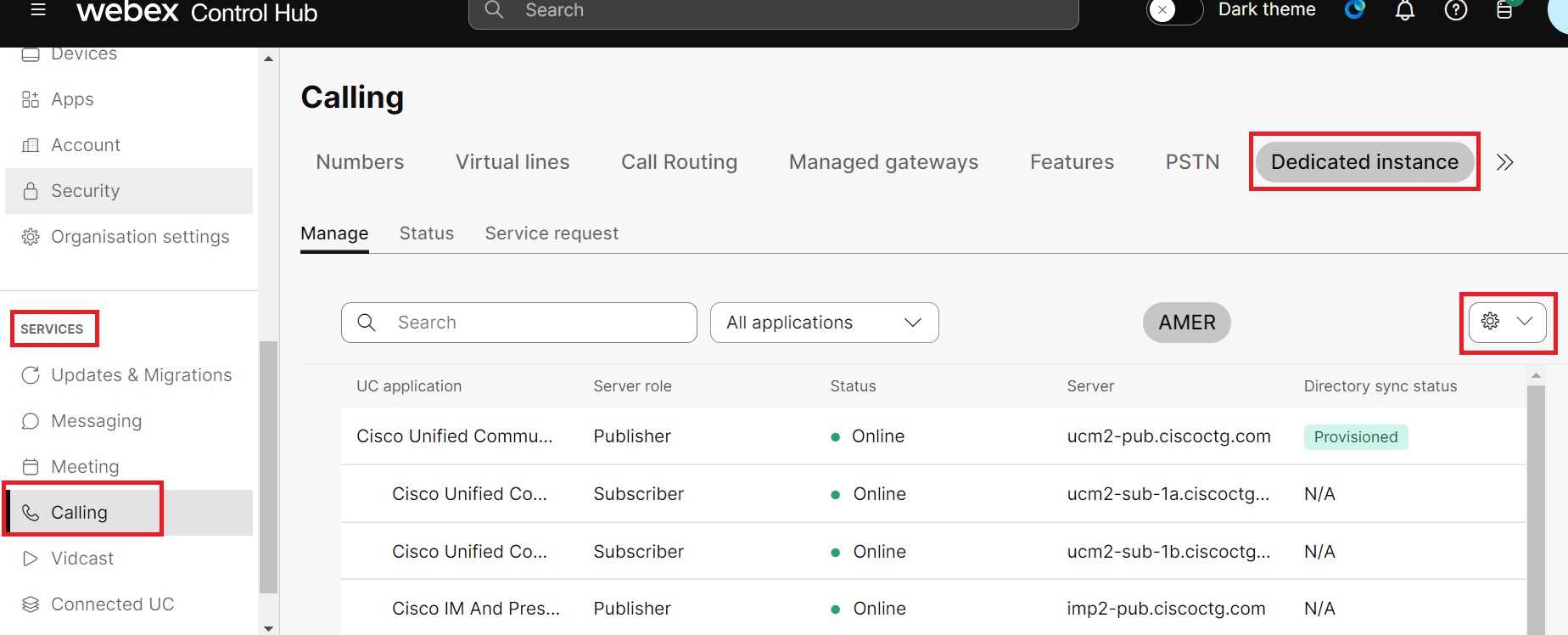Select imp2-pub.ciscoctg.com server cell

click(x=1166, y=609)
